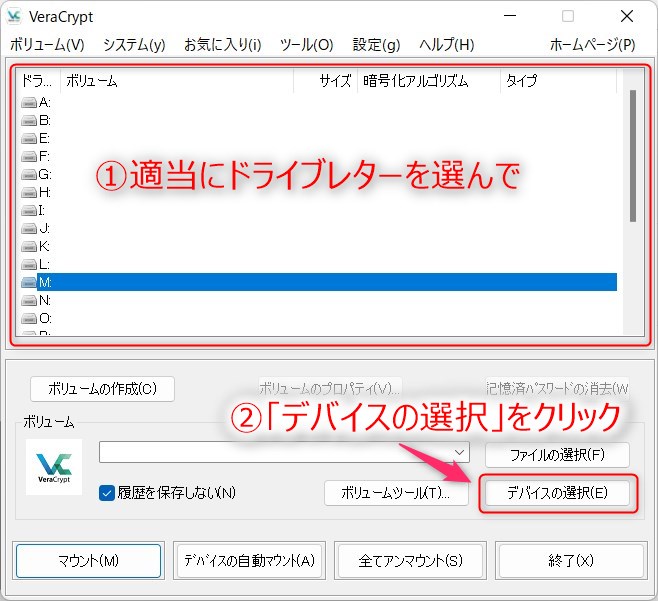The width and height of the screenshot is (658, 601).
Task: Click the drive icon for K:
Action: tap(29, 246)
